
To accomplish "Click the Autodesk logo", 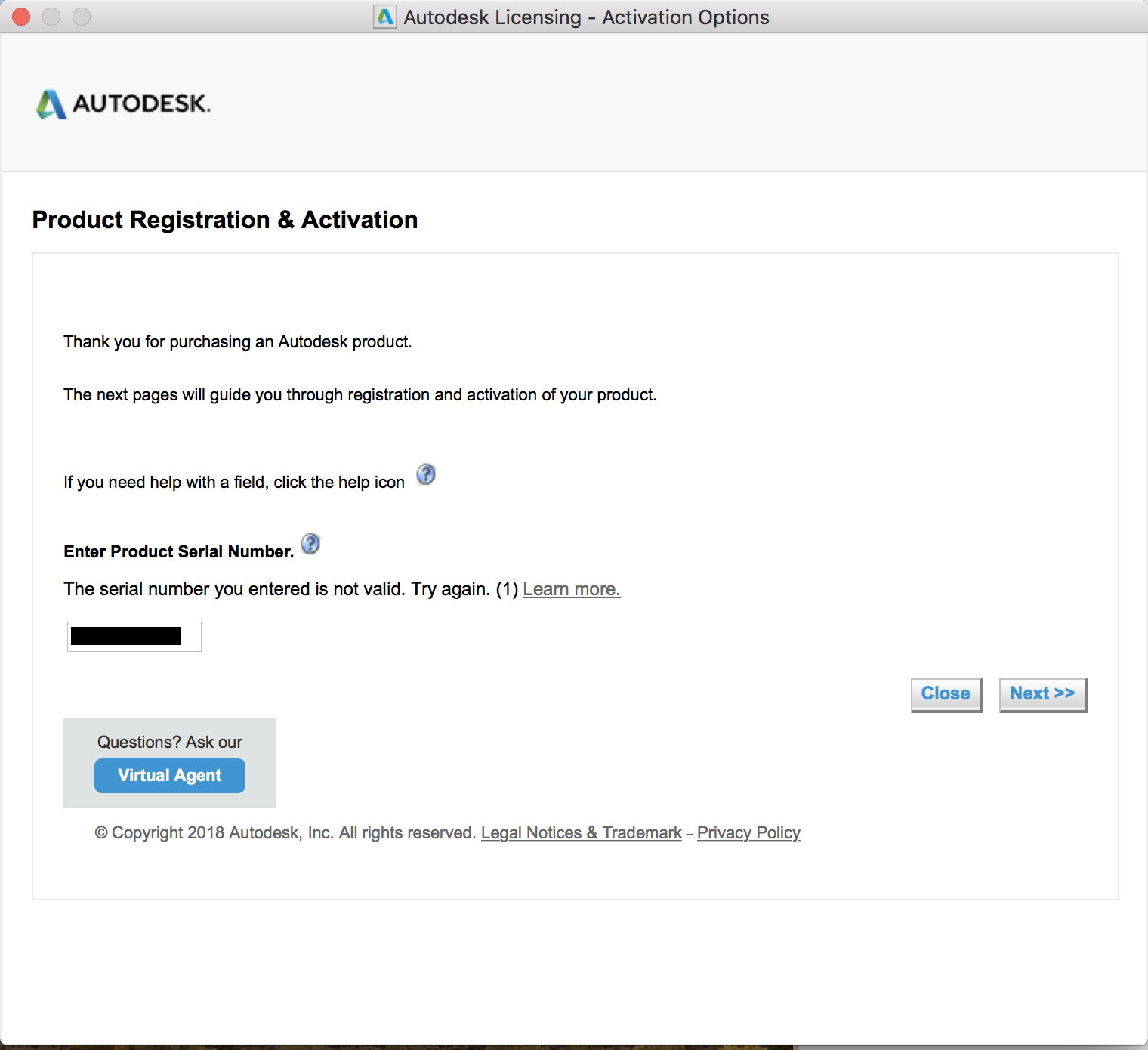I will click(x=123, y=104).
